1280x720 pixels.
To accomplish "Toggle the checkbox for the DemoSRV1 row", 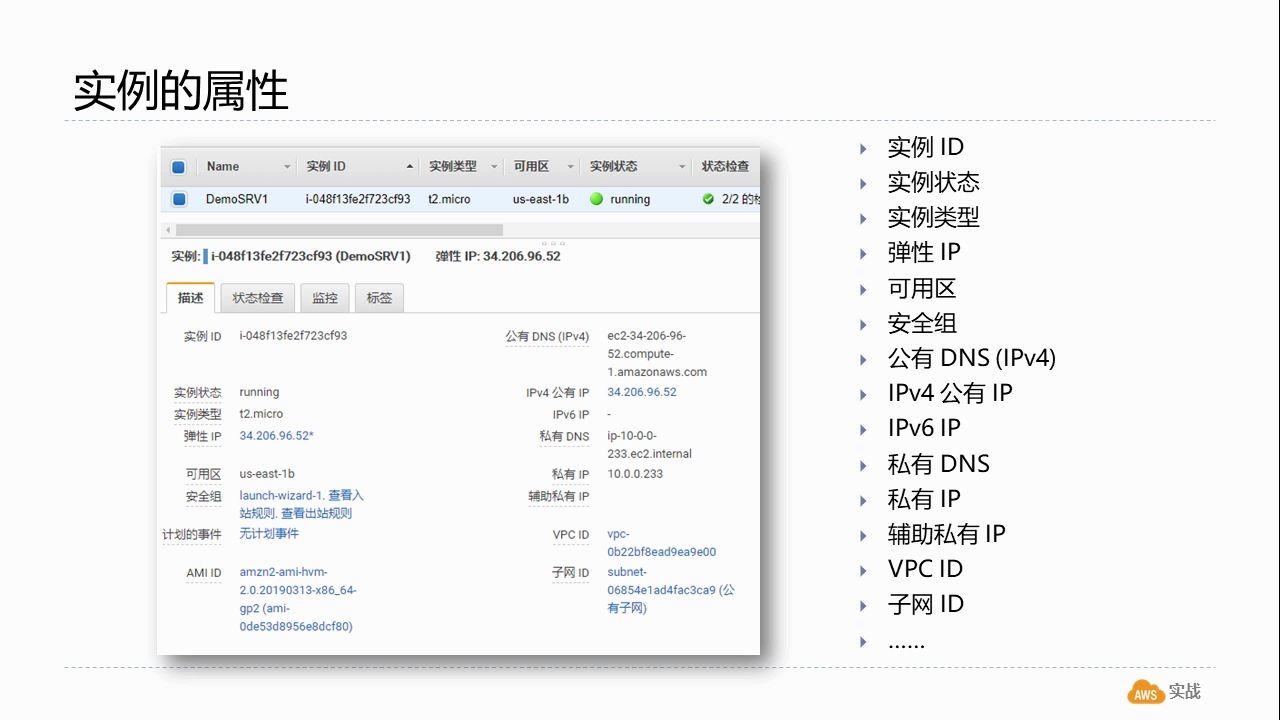I will 177,199.
